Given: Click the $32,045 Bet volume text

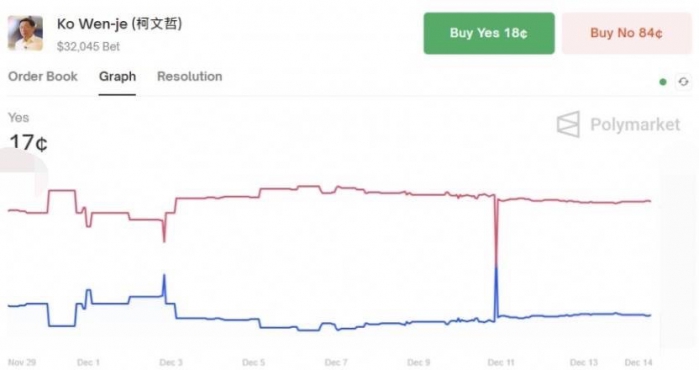Looking at the screenshot, I should (x=88, y=46).
